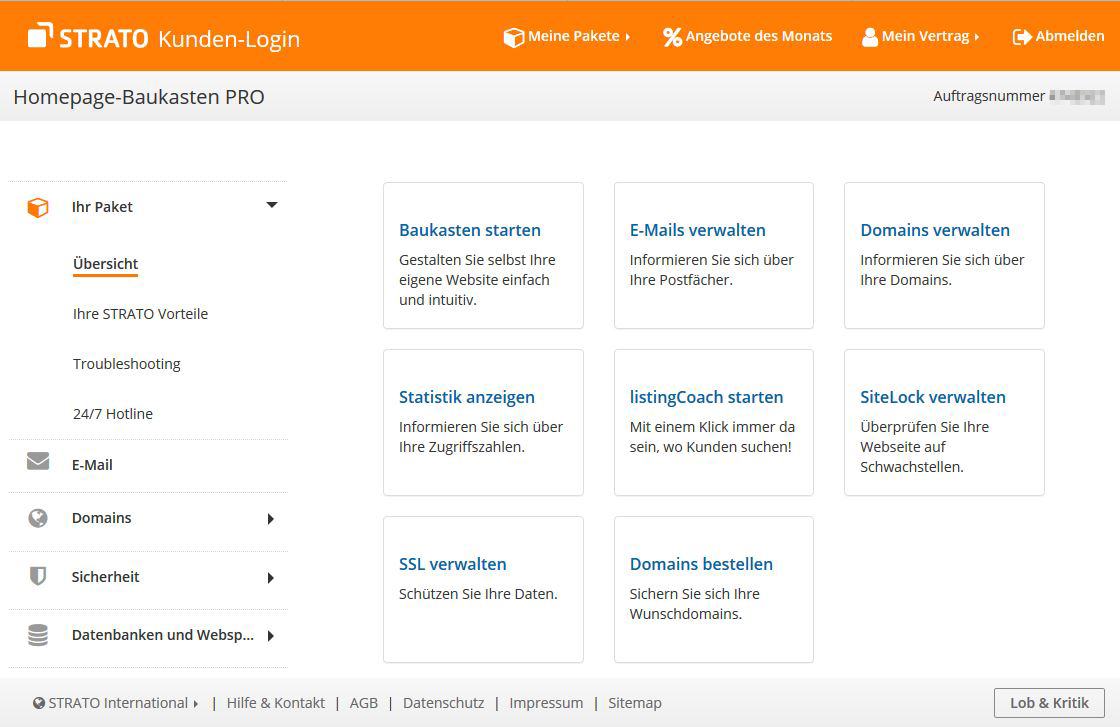
Task: Expand the Datenbanken und Websp... arrow
Action: pyautogui.click(x=271, y=636)
